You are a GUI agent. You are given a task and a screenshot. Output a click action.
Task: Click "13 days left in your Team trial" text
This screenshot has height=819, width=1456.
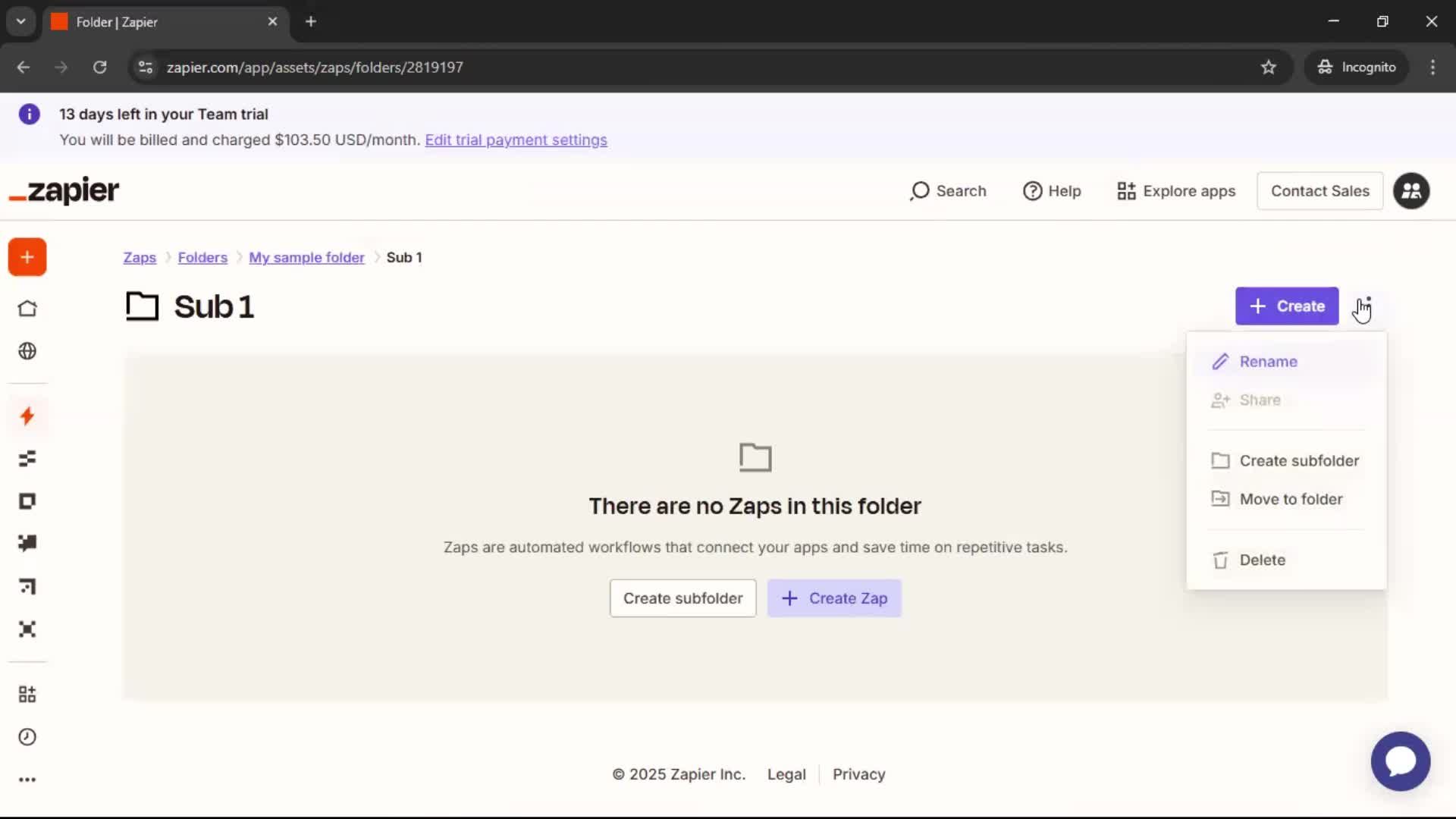[164, 115]
